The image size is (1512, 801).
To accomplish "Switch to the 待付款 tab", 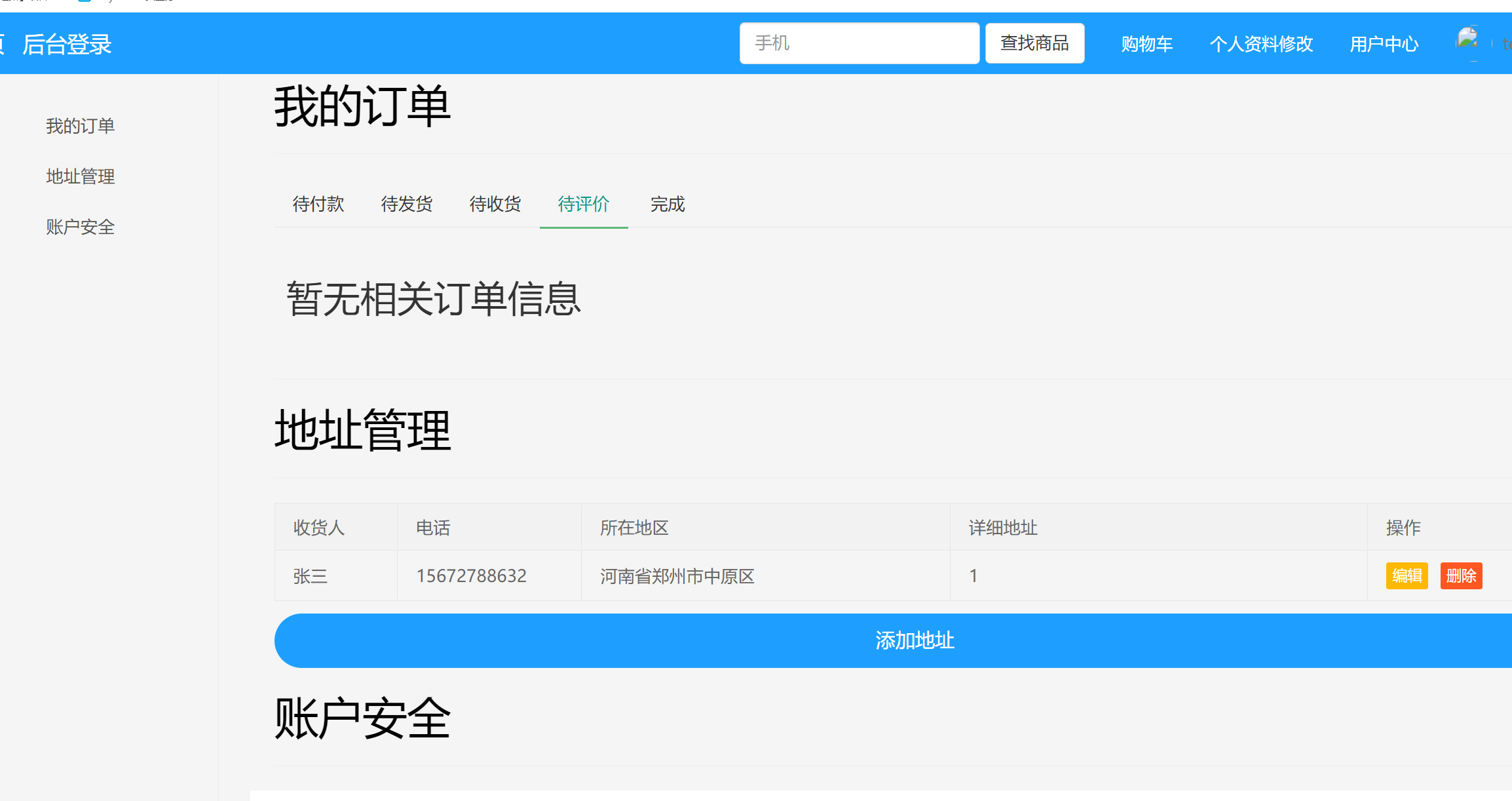I will tap(318, 205).
